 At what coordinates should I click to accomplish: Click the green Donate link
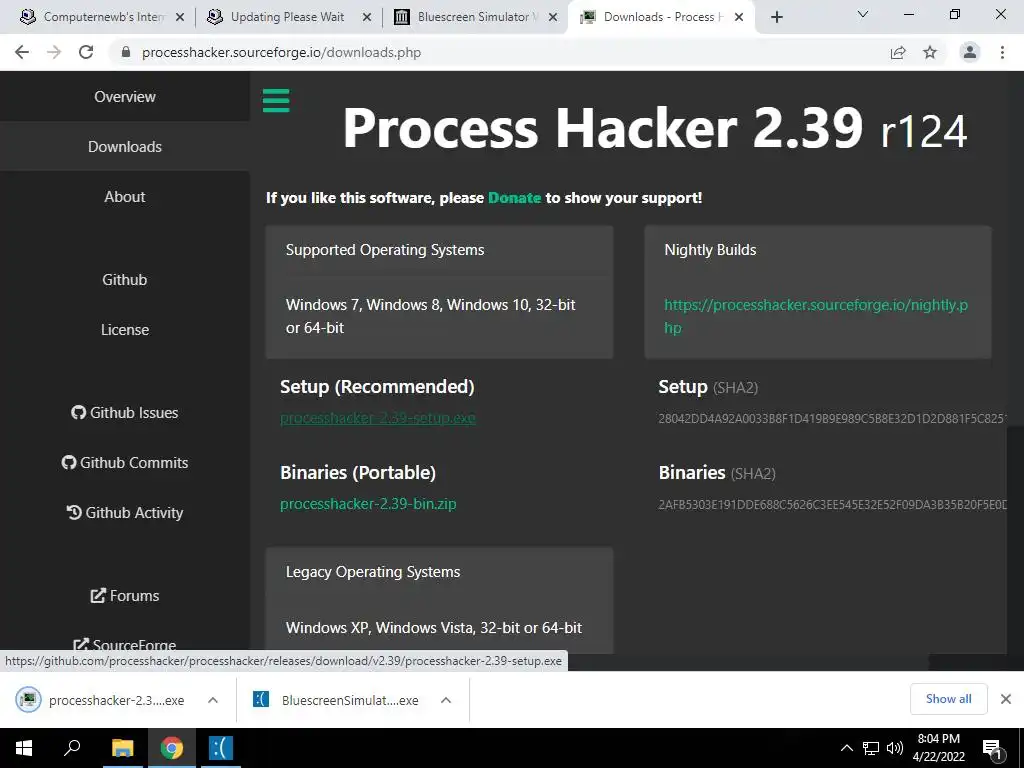[515, 198]
